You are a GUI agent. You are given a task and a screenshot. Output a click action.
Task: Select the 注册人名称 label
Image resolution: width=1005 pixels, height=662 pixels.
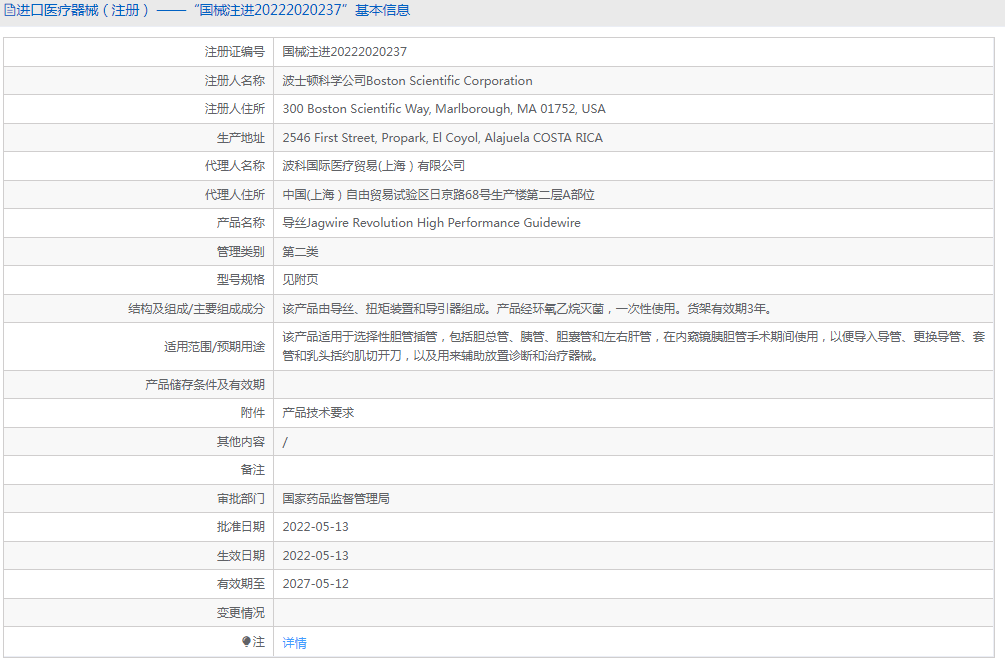click(235, 81)
